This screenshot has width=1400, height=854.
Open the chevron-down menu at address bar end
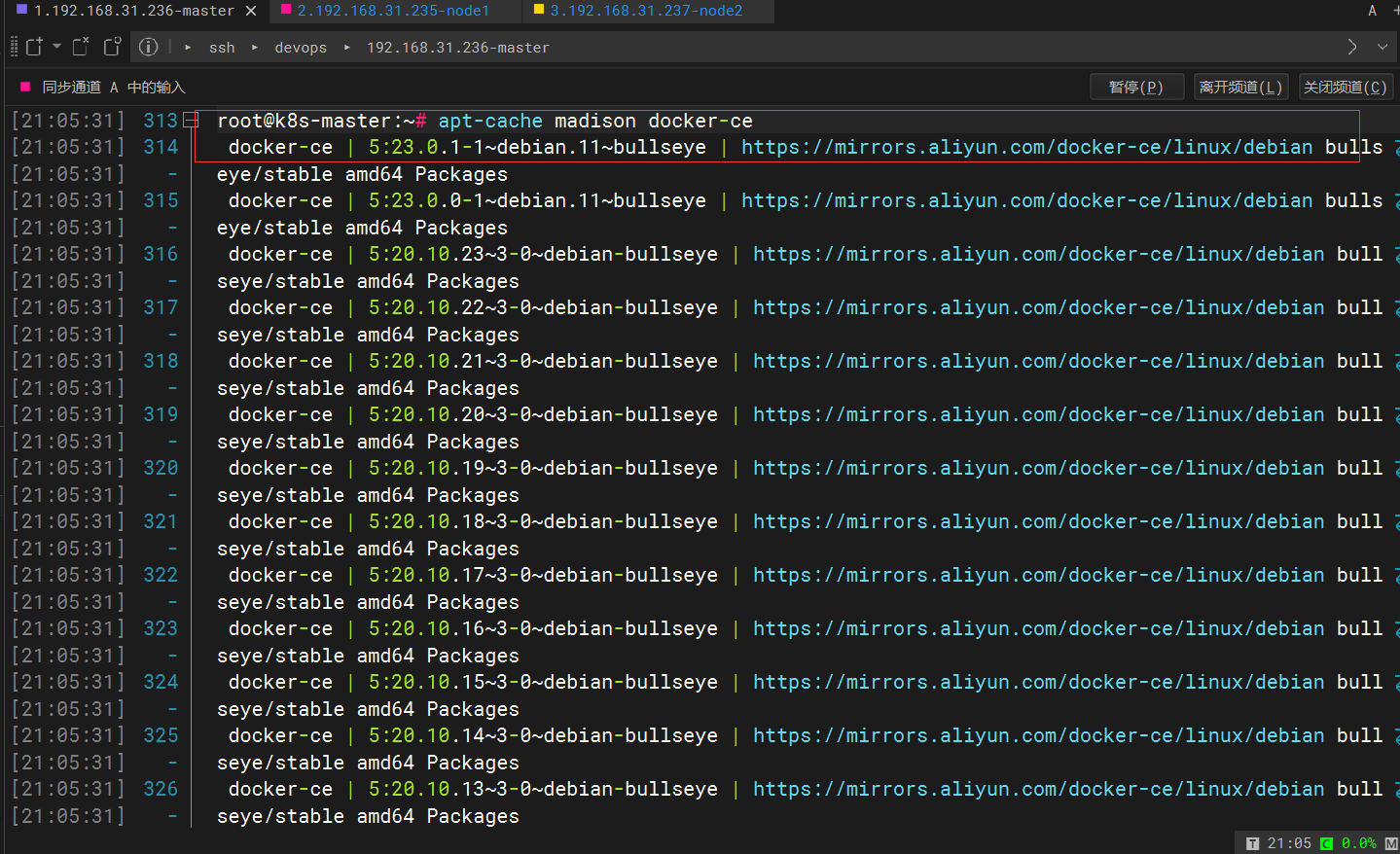click(1382, 47)
